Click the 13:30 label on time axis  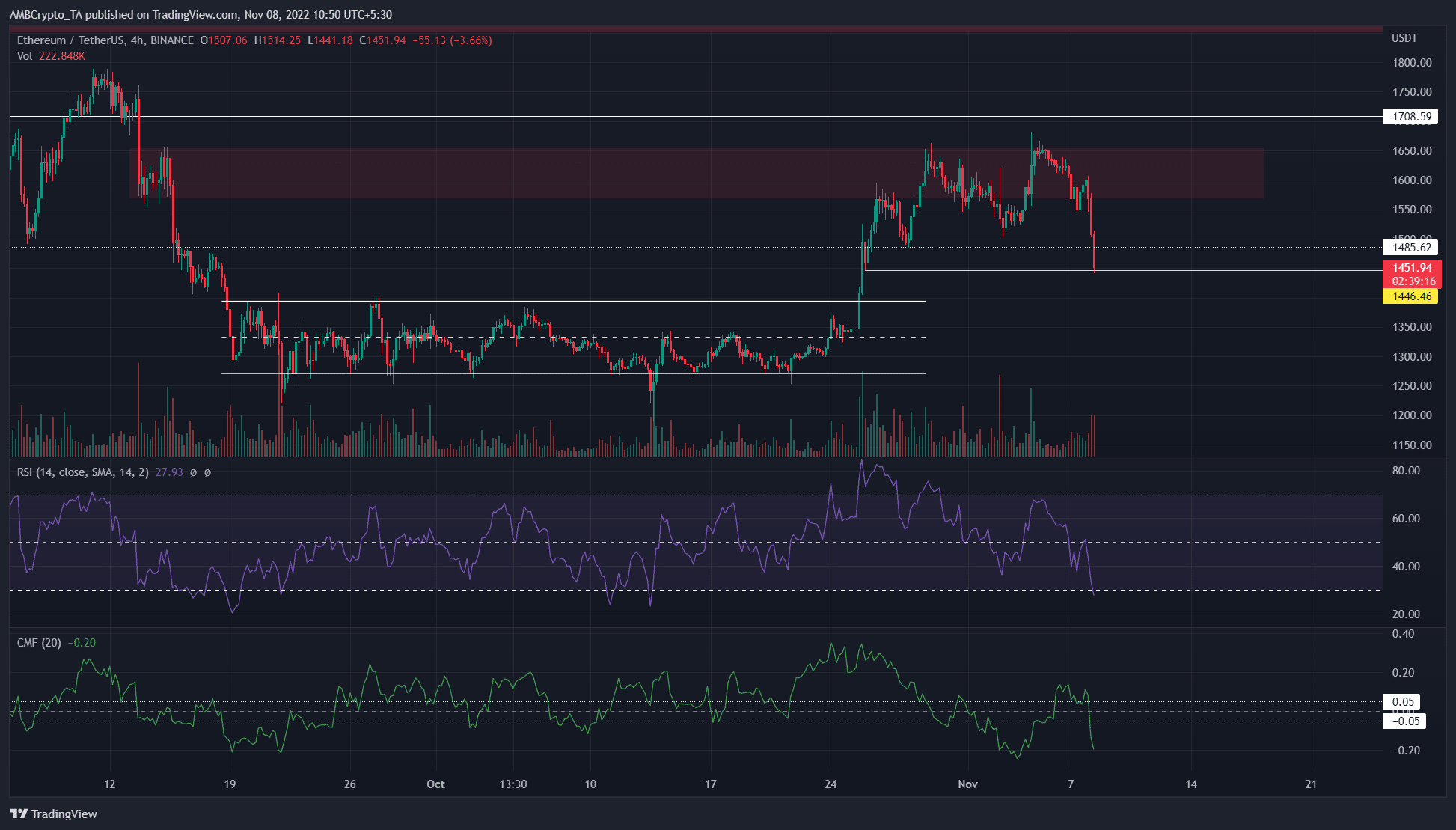[513, 784]
